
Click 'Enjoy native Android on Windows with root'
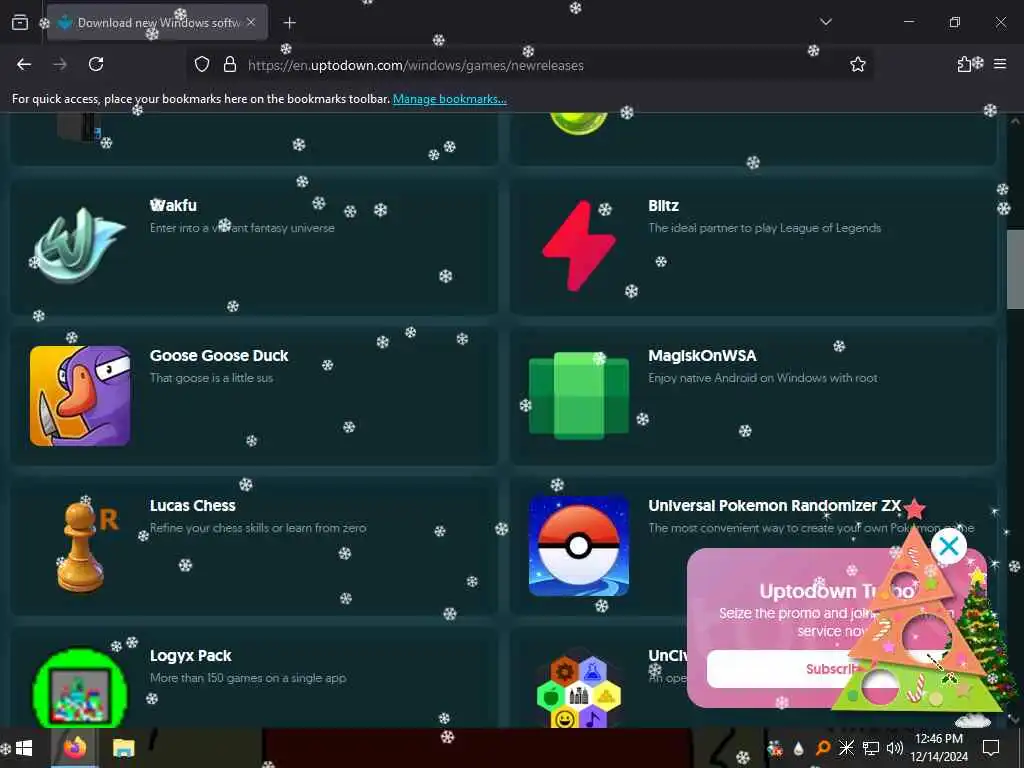(763, 378)
